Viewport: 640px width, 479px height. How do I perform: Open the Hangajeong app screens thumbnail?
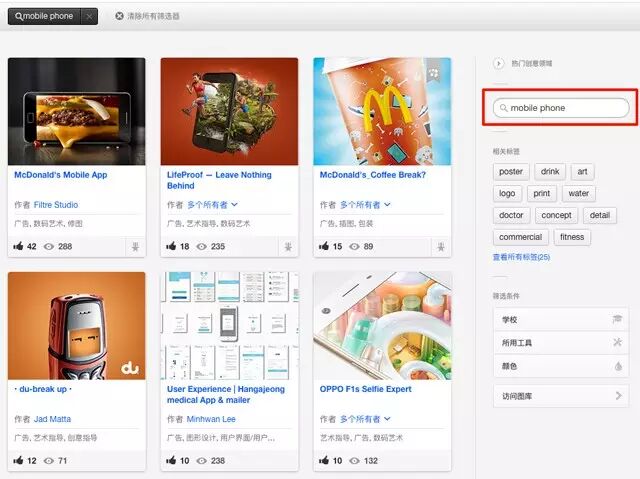click(229, 326)
